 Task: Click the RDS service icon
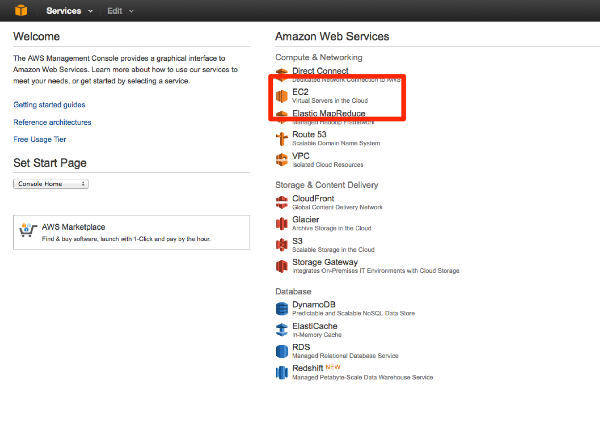[282, 351]
